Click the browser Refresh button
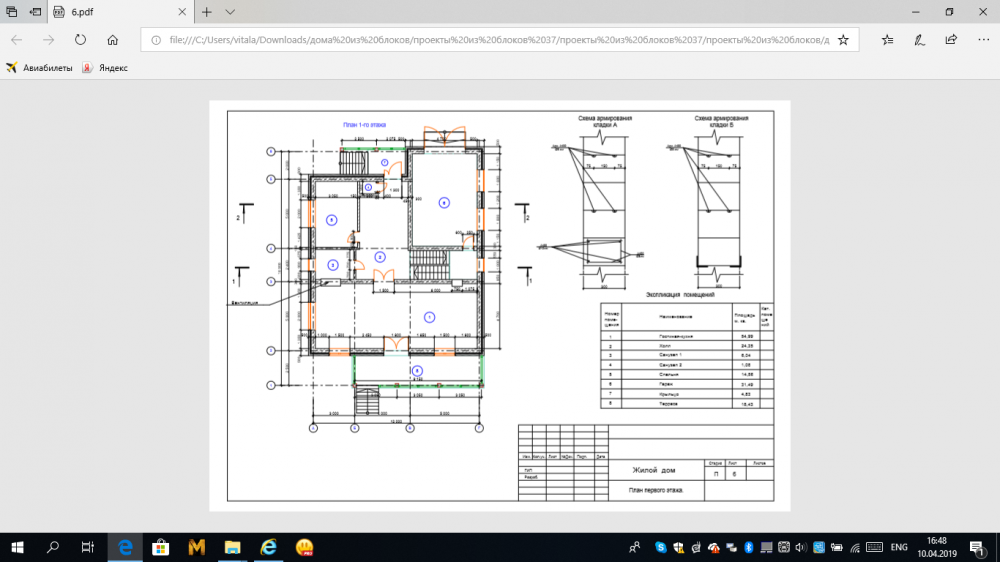Viewport: 1000px width, 562px height. (80, 40)
